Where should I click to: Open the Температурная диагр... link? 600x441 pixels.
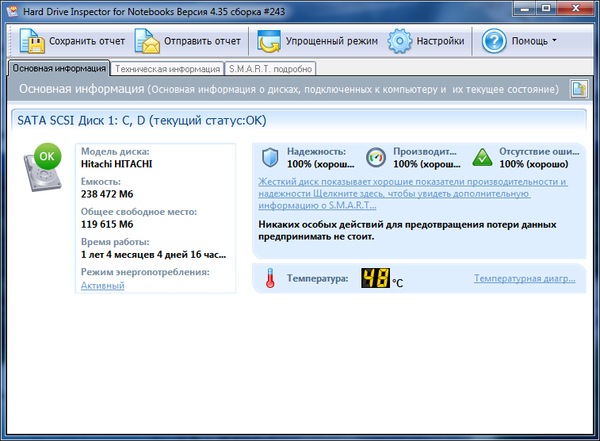(525, 278)
